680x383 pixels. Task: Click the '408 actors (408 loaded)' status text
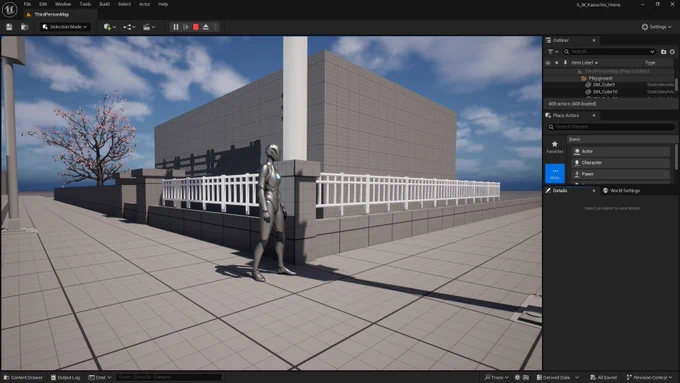click(572, 104)
